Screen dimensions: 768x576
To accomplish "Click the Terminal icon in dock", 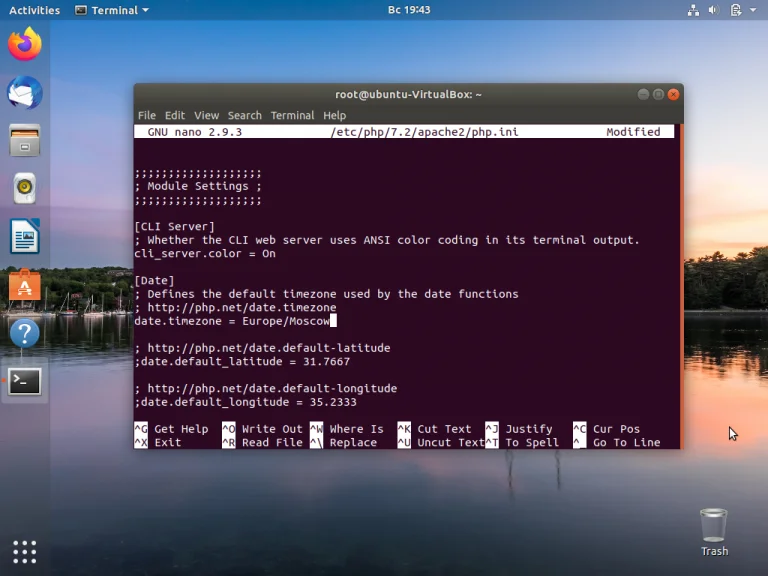I will pos(25,381).
